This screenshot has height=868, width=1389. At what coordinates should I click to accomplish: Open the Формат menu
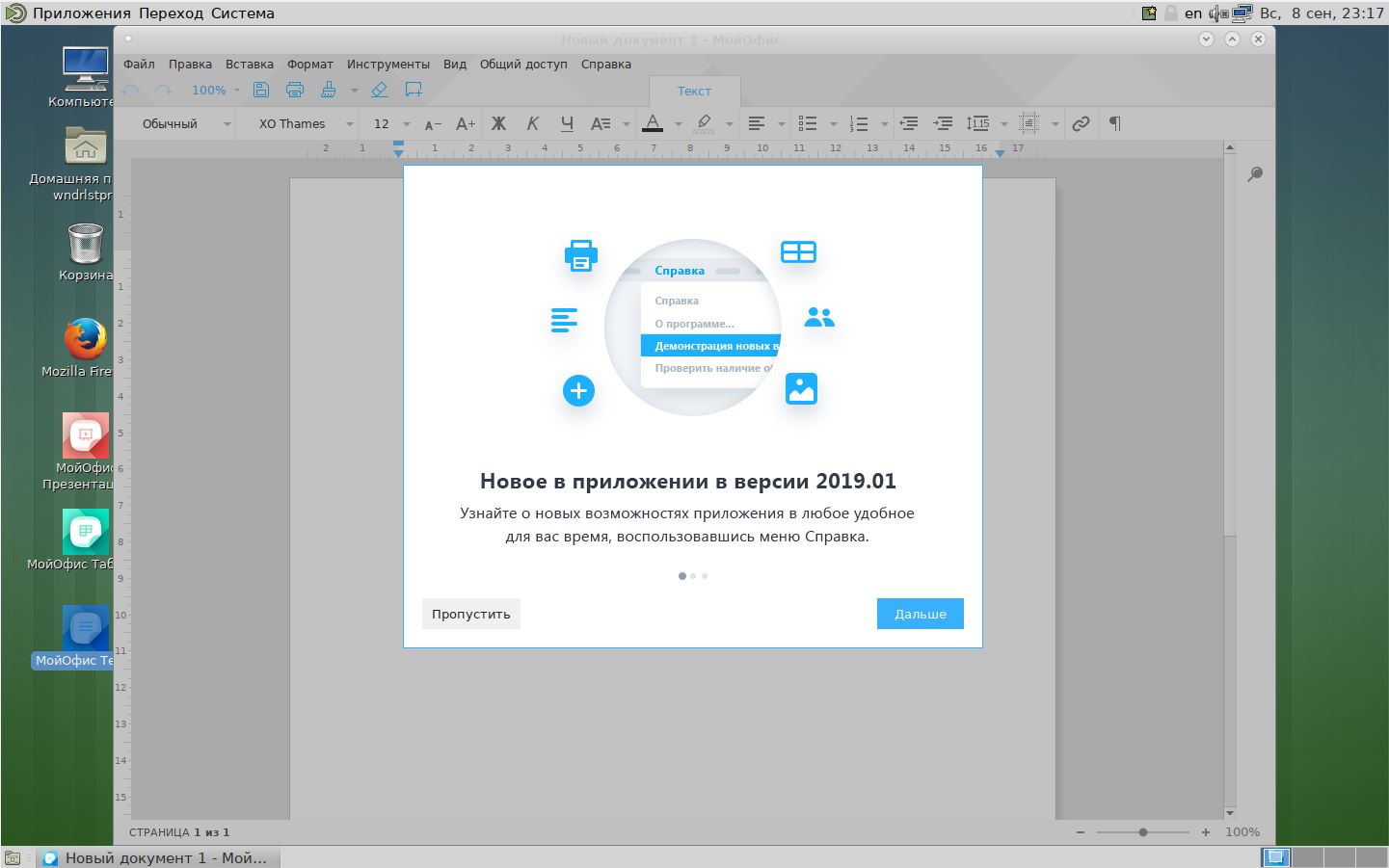pyautogui.click(x=310, y=64)
